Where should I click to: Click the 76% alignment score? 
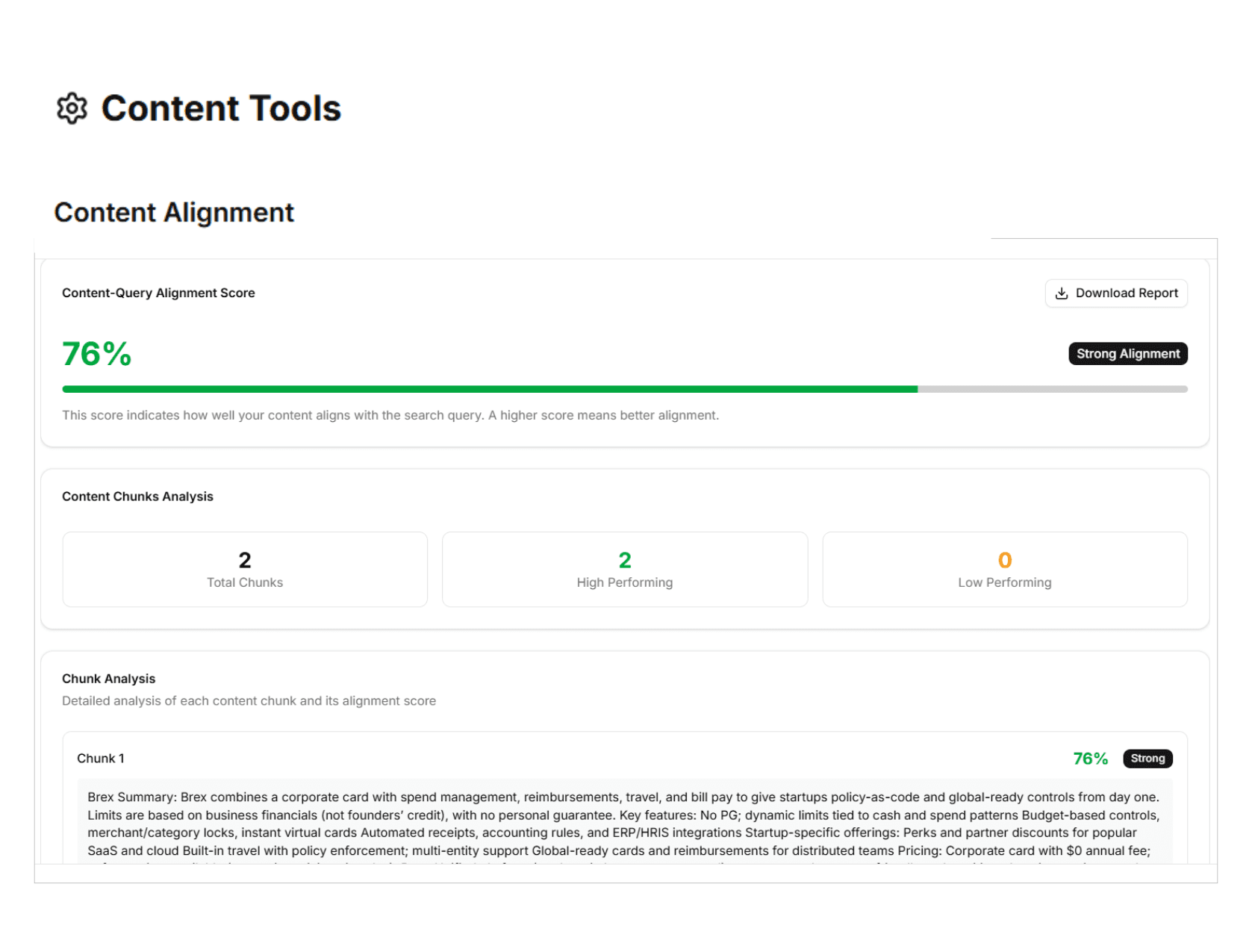[x=96, y=354]
